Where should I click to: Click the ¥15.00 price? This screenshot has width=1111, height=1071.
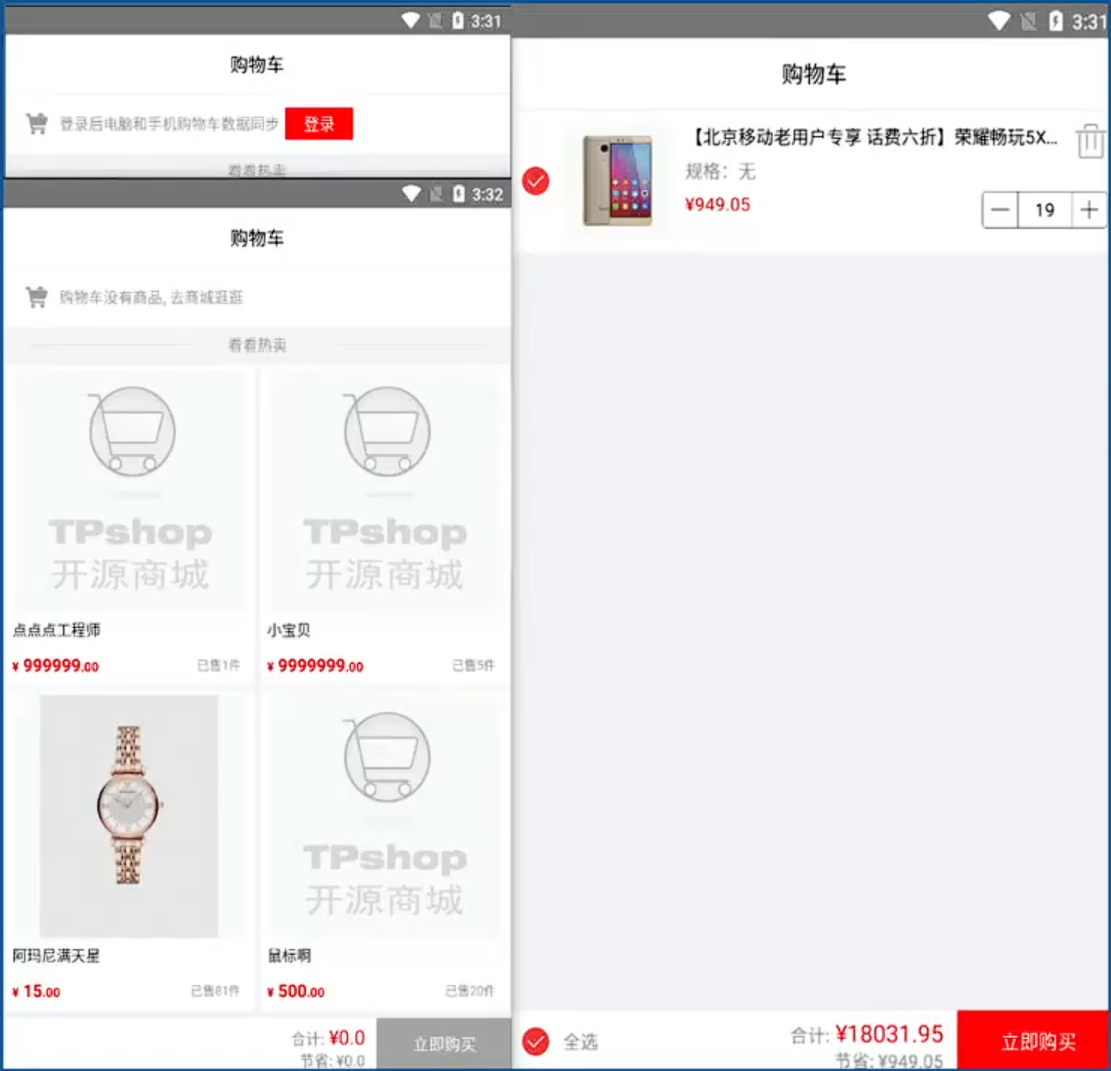tap(36, 991)
